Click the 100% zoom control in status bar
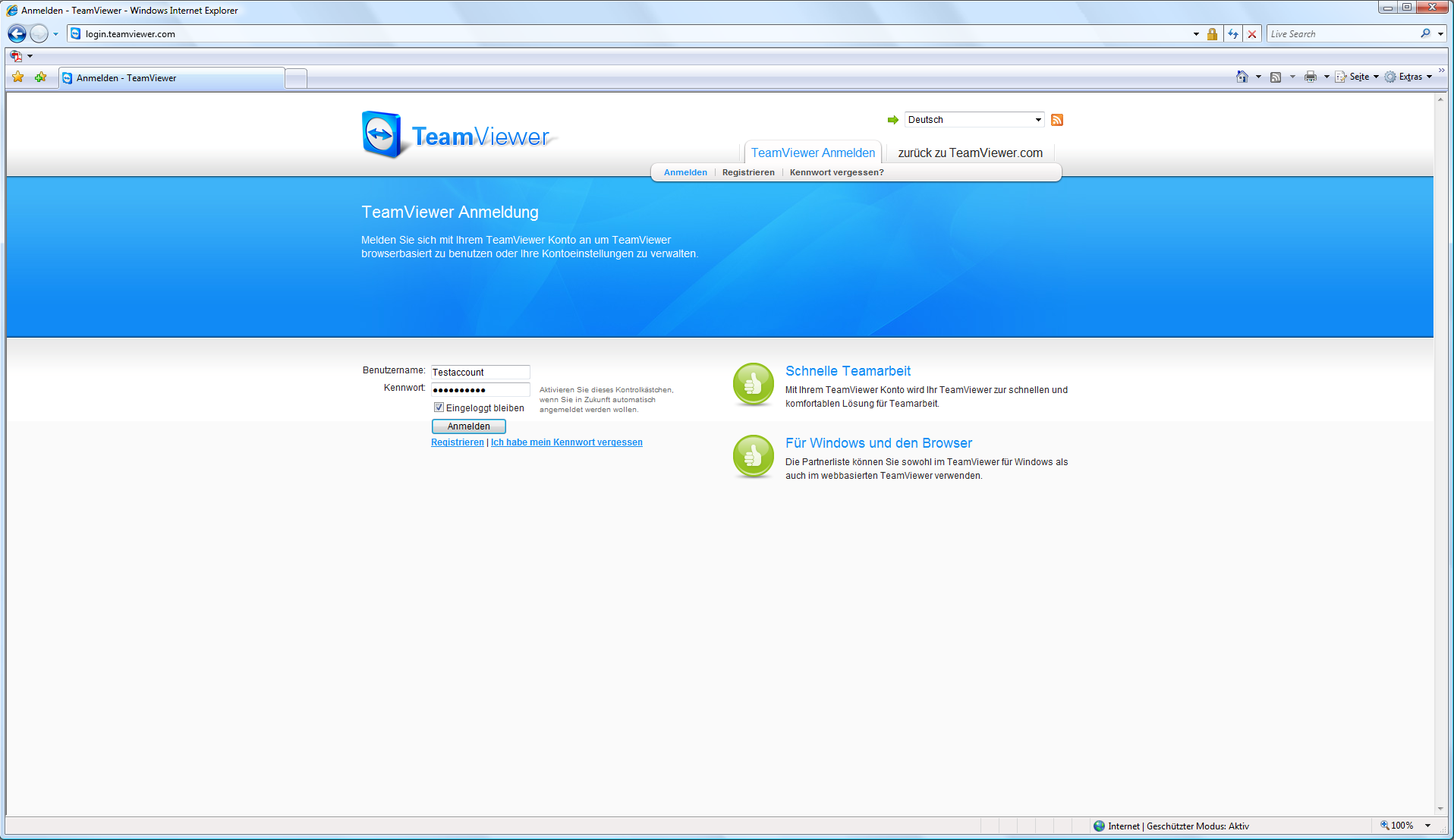The height and width of the screenshot is (840, 1454). point(1400,826)
